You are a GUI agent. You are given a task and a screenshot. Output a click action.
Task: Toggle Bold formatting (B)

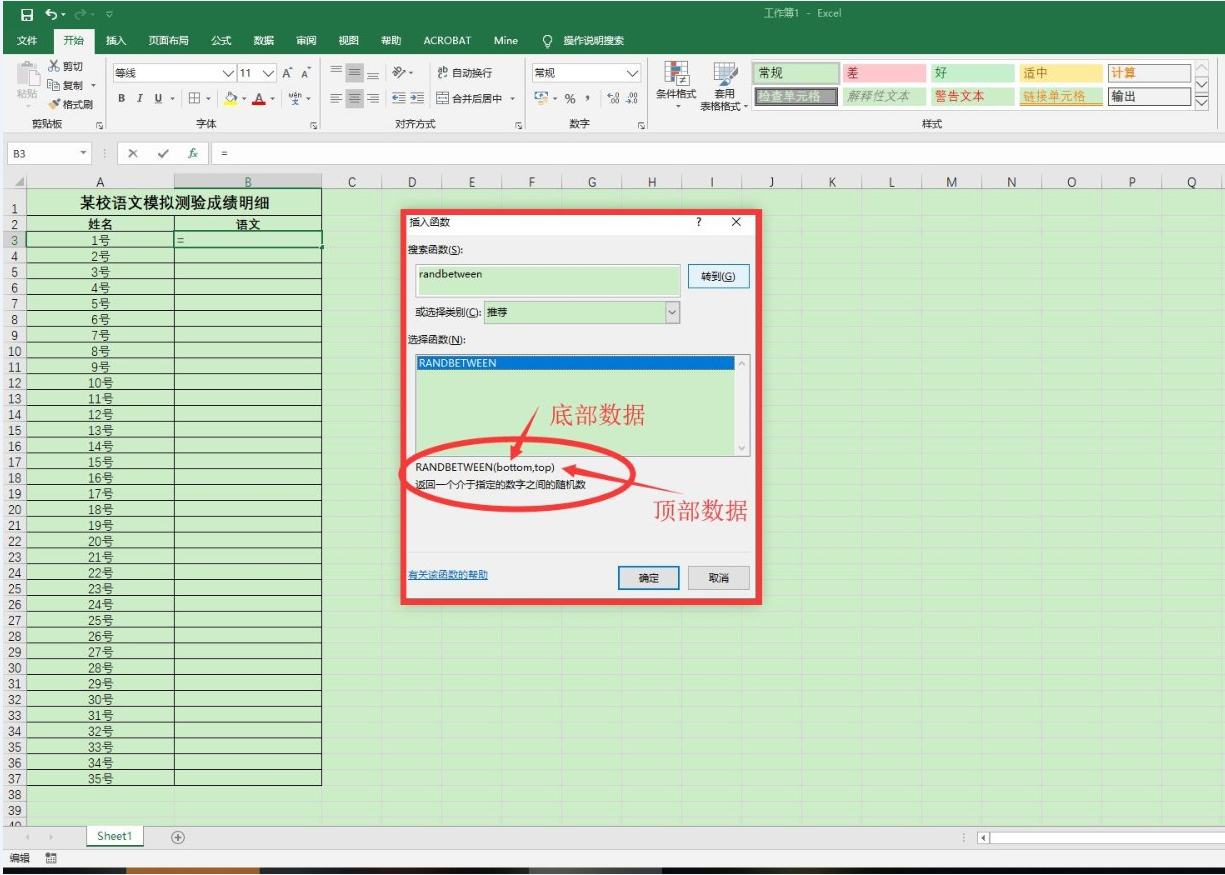(122, 98)
